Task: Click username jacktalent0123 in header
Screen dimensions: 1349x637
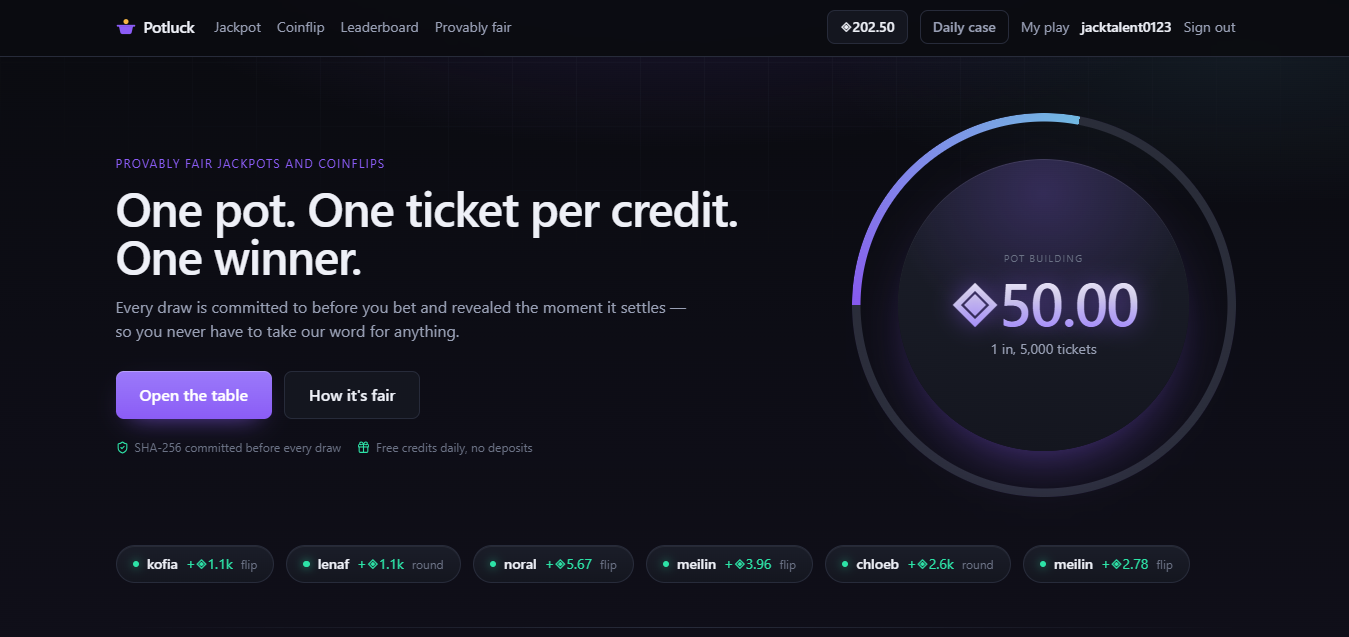Action: (x=1126, y=27)
